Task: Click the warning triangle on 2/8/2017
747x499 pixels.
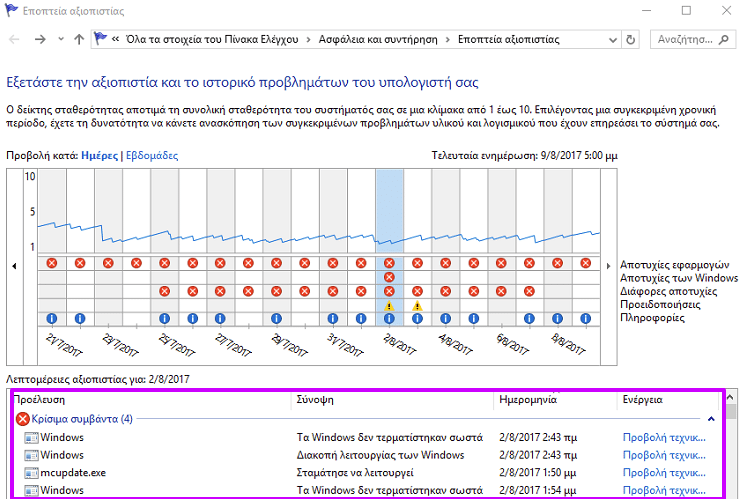Action: click(389, 306)
